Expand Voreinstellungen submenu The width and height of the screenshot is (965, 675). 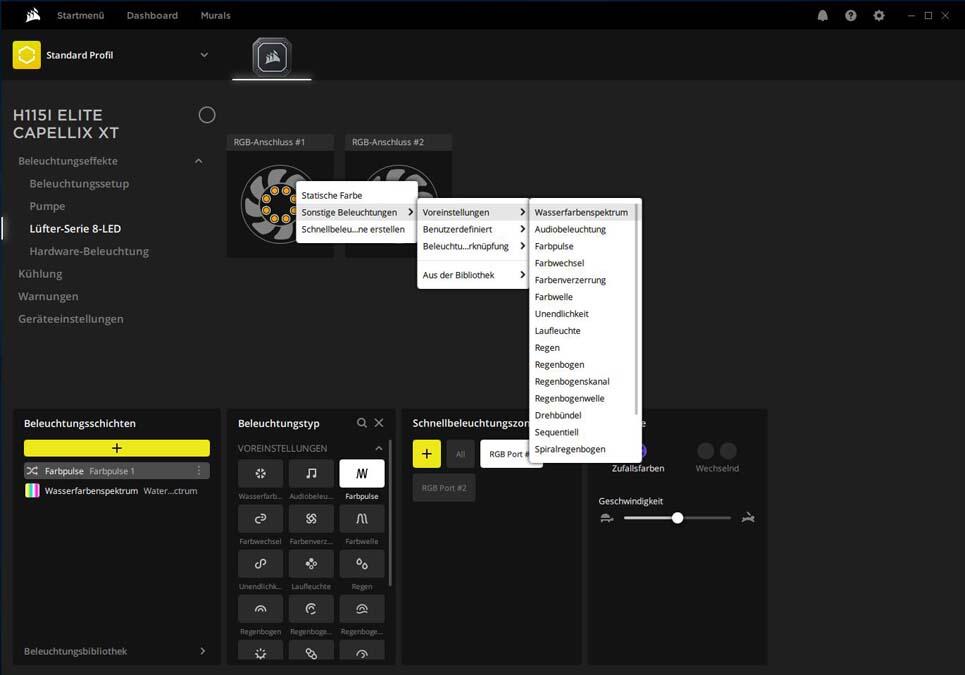point(473,212)
